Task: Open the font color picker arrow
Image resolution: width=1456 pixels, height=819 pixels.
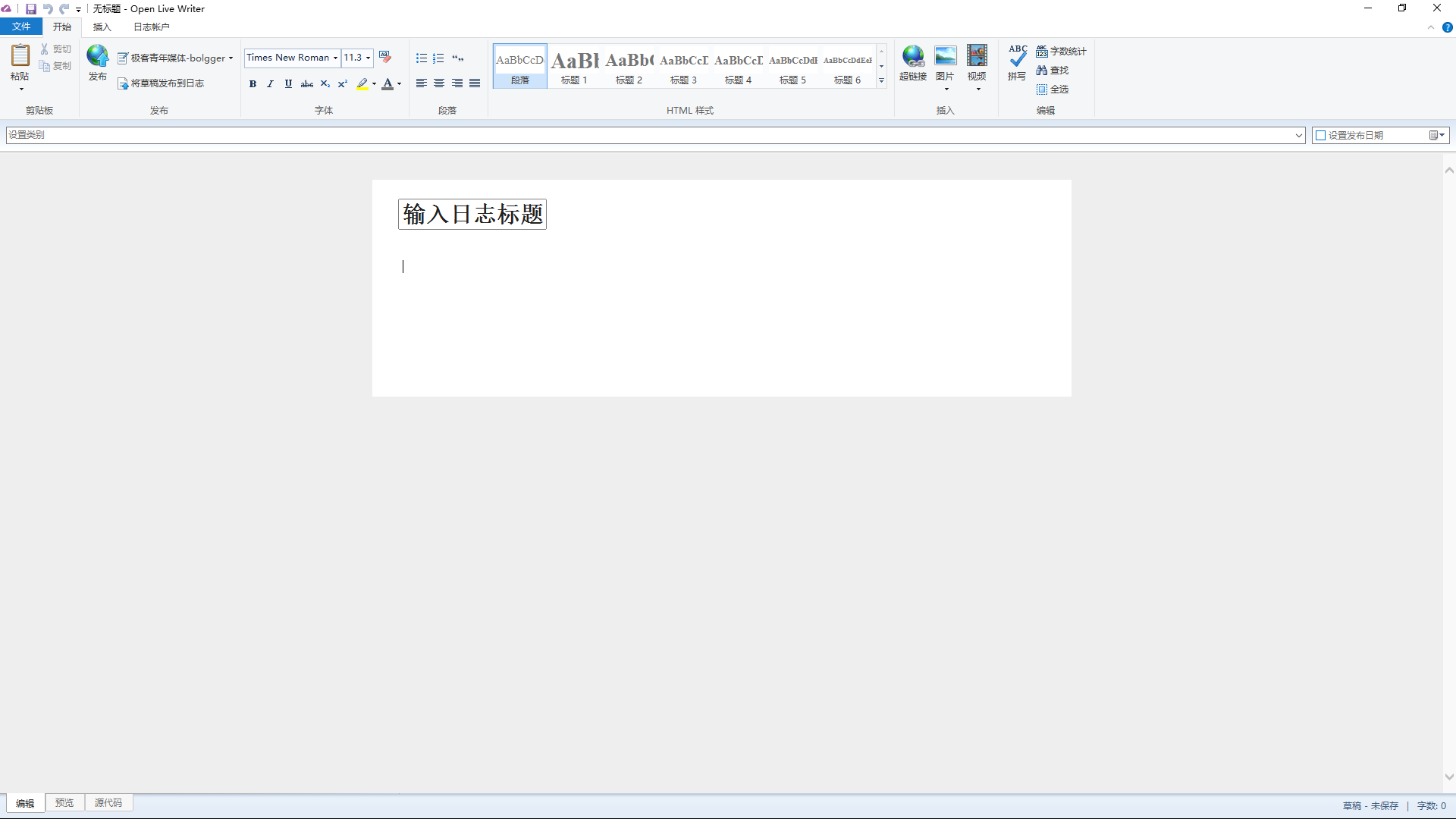Action: (x=399, y=84)
